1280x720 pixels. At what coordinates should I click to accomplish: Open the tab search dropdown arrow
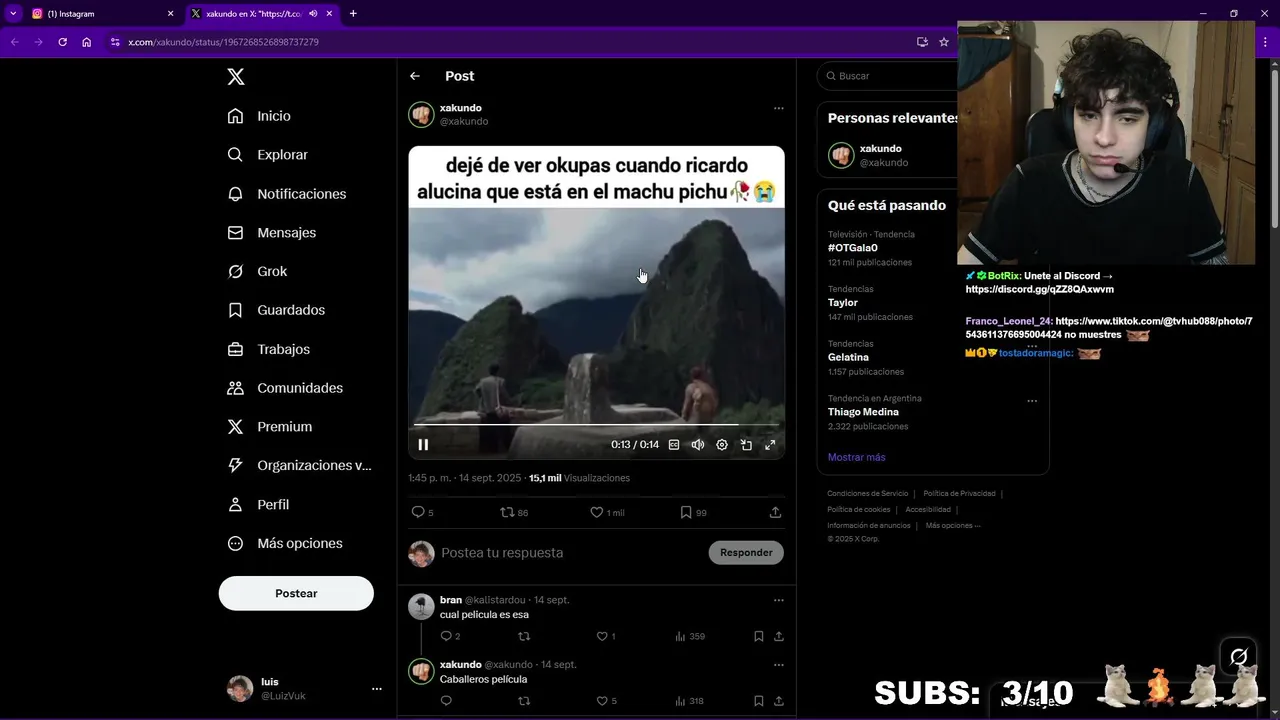(x=13, y=14)
